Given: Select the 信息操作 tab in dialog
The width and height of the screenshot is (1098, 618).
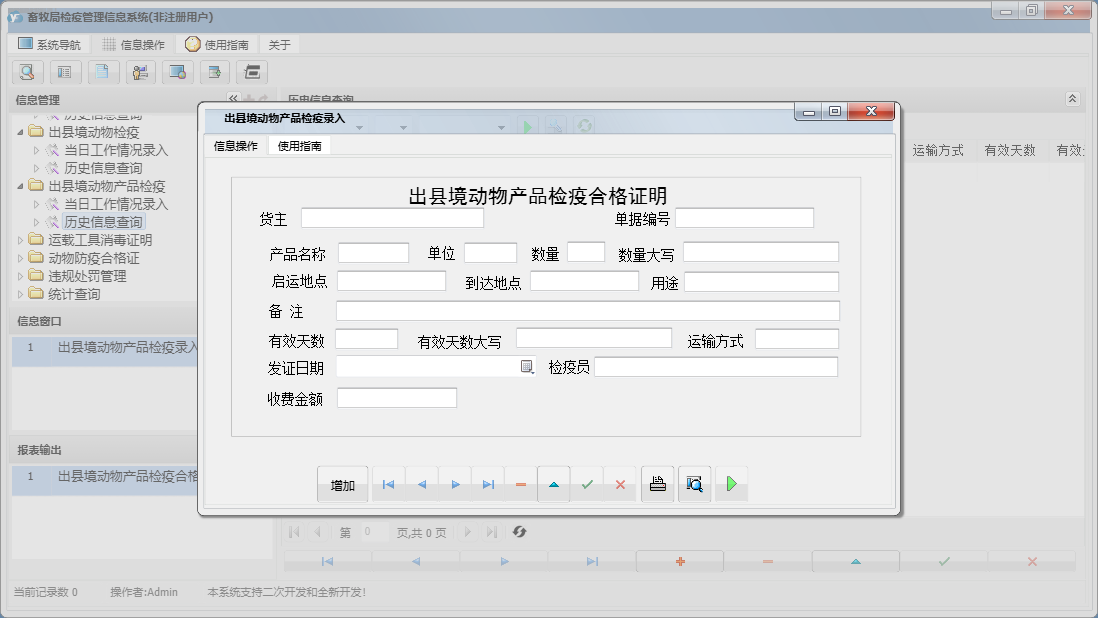Looking at the screenshot, I should coord(236,146).
